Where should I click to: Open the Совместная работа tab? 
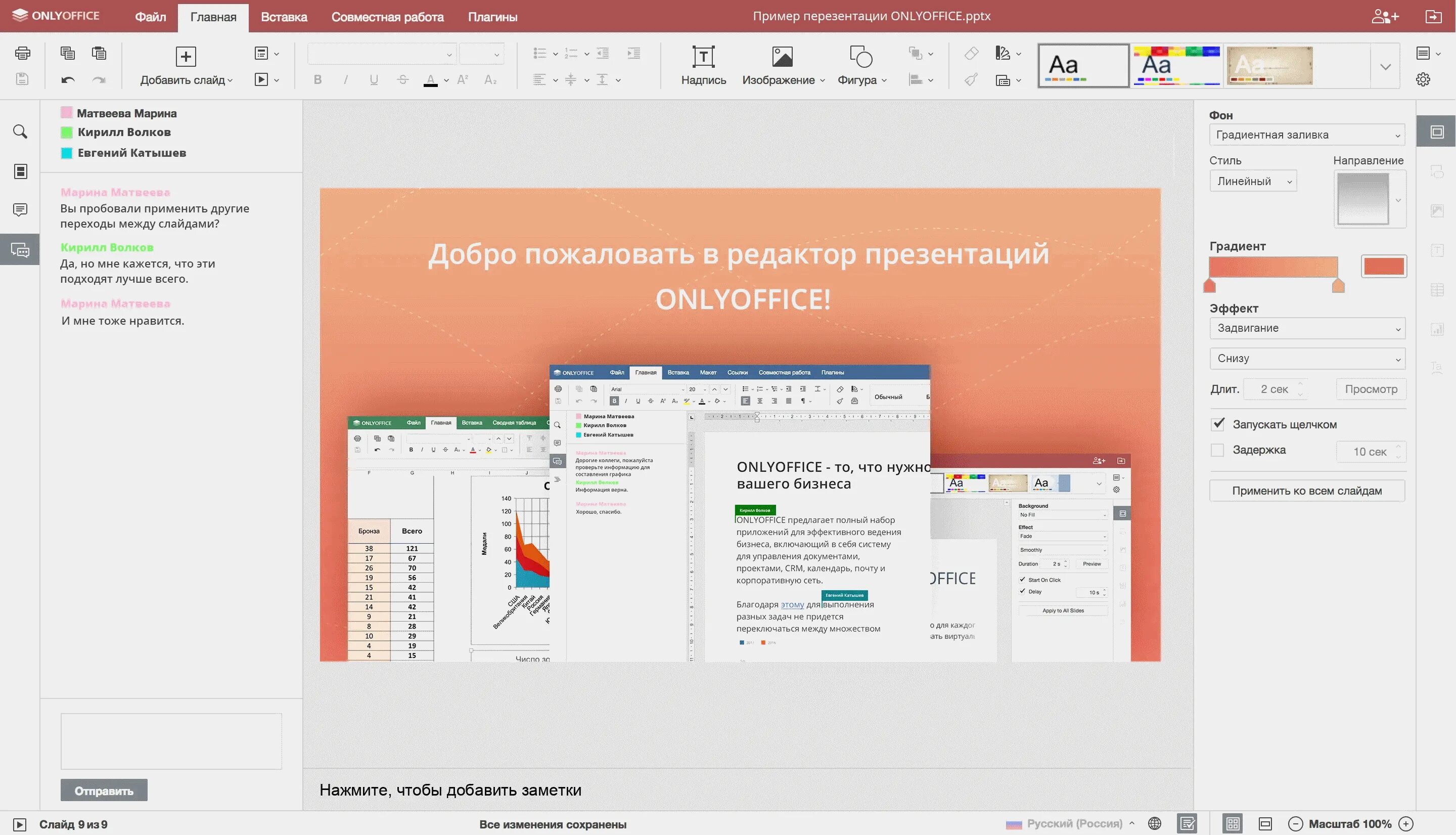click(387, 17)
